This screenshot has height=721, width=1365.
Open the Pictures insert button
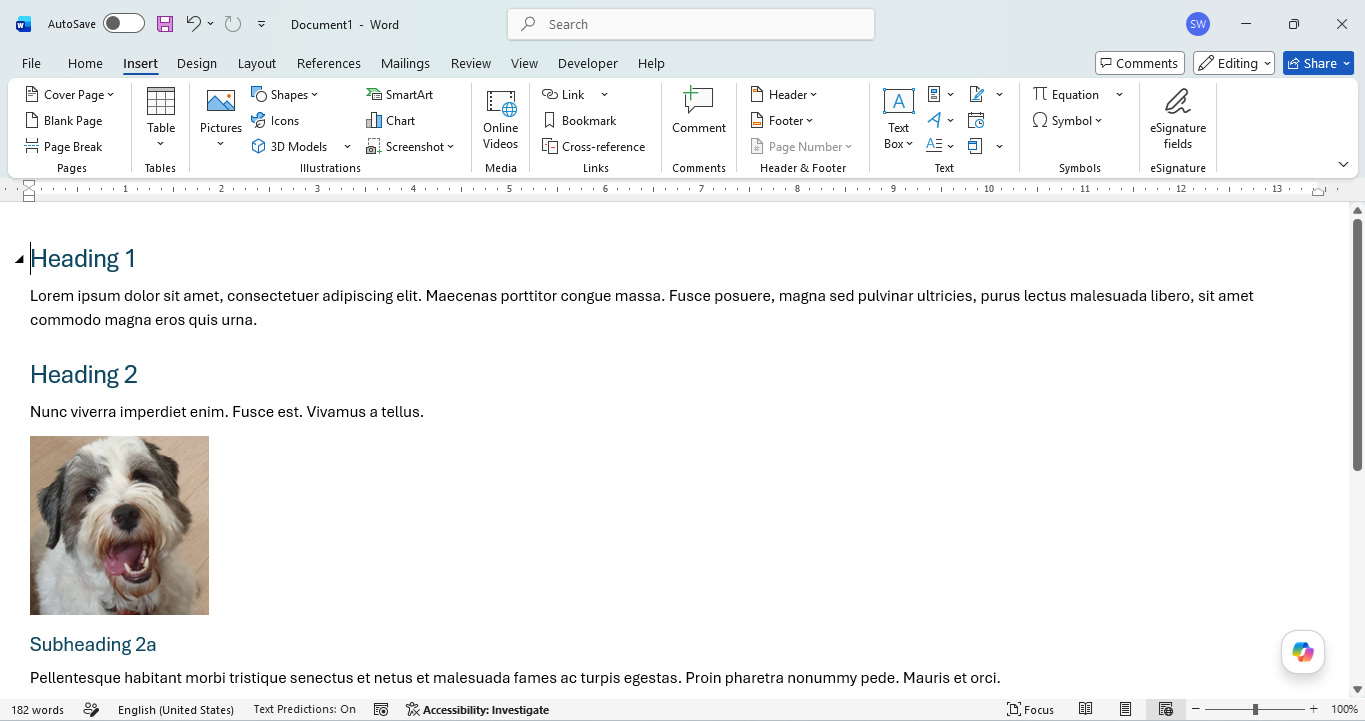221,119
